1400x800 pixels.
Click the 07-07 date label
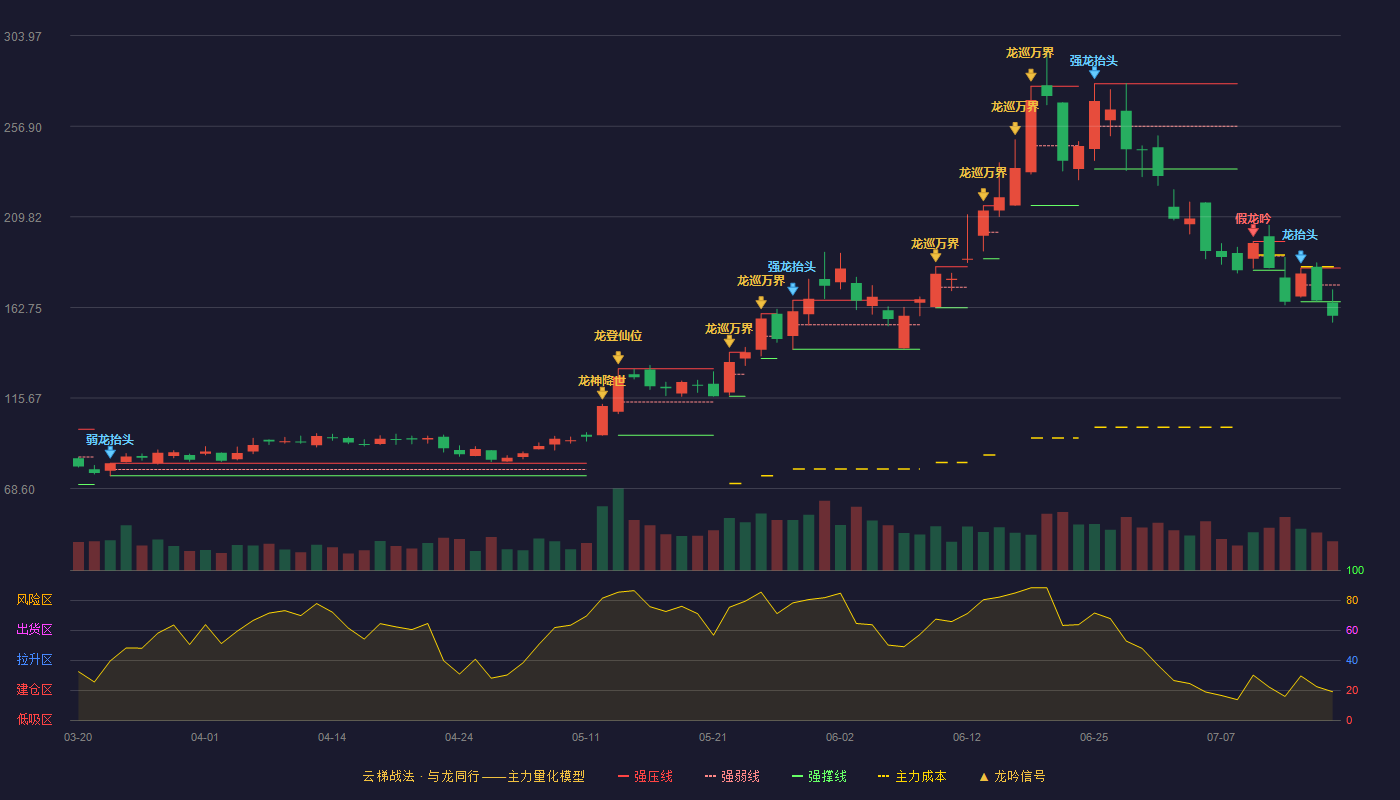tap(1221, 737)
